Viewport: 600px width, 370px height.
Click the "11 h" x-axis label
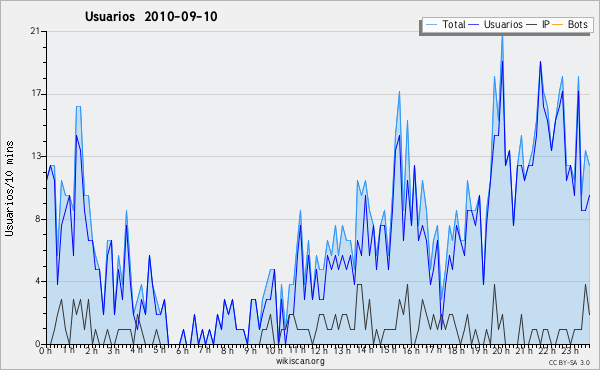point(297,351)
